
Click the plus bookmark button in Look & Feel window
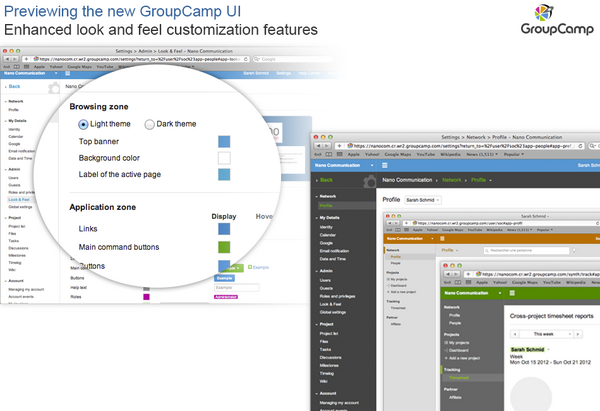26,59
